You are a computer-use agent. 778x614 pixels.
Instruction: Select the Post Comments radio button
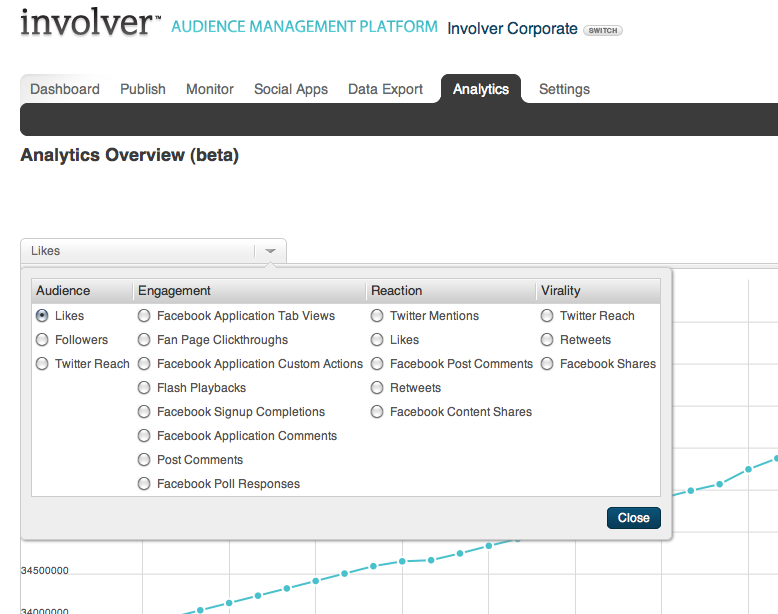tap(144, 460)
